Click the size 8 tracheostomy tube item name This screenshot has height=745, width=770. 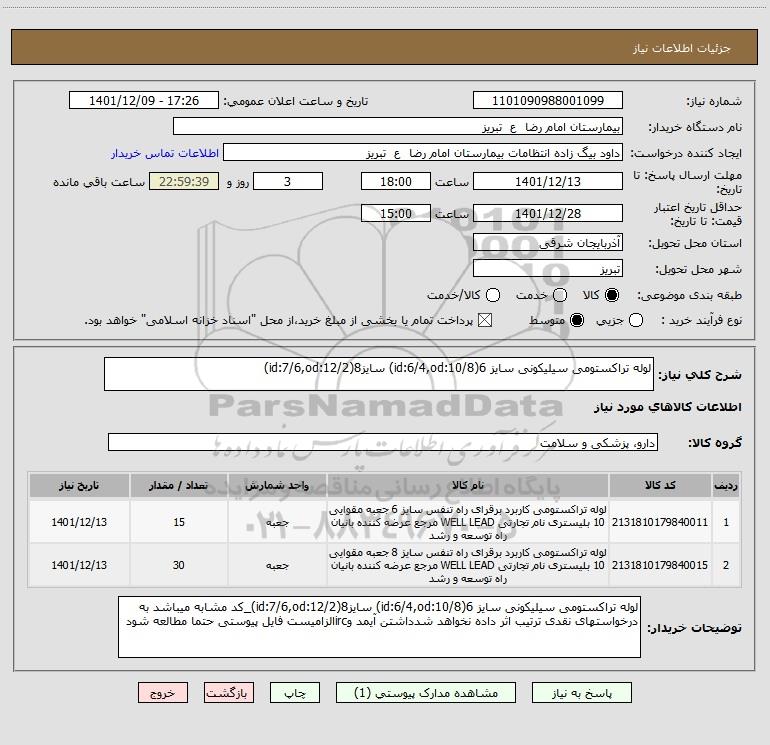[x=468, y=565]
